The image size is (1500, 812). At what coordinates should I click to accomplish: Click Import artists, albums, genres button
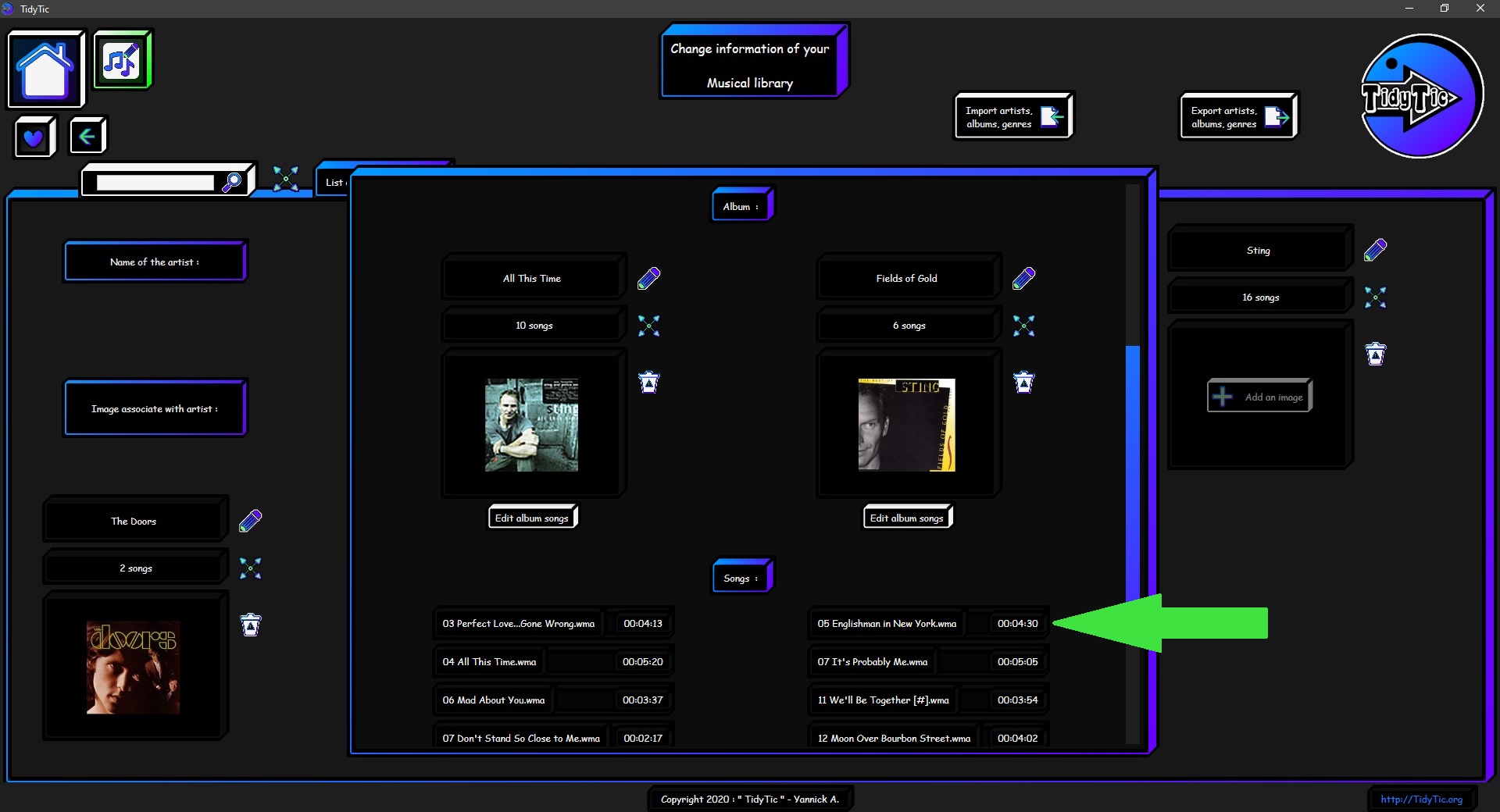(1012, 117)
